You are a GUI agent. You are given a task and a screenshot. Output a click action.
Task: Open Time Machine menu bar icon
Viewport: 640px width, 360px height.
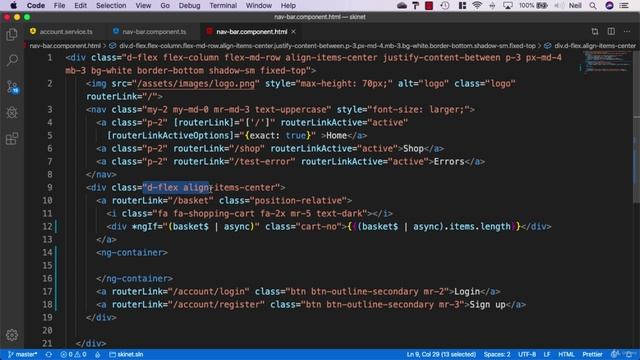pos(445,5)
